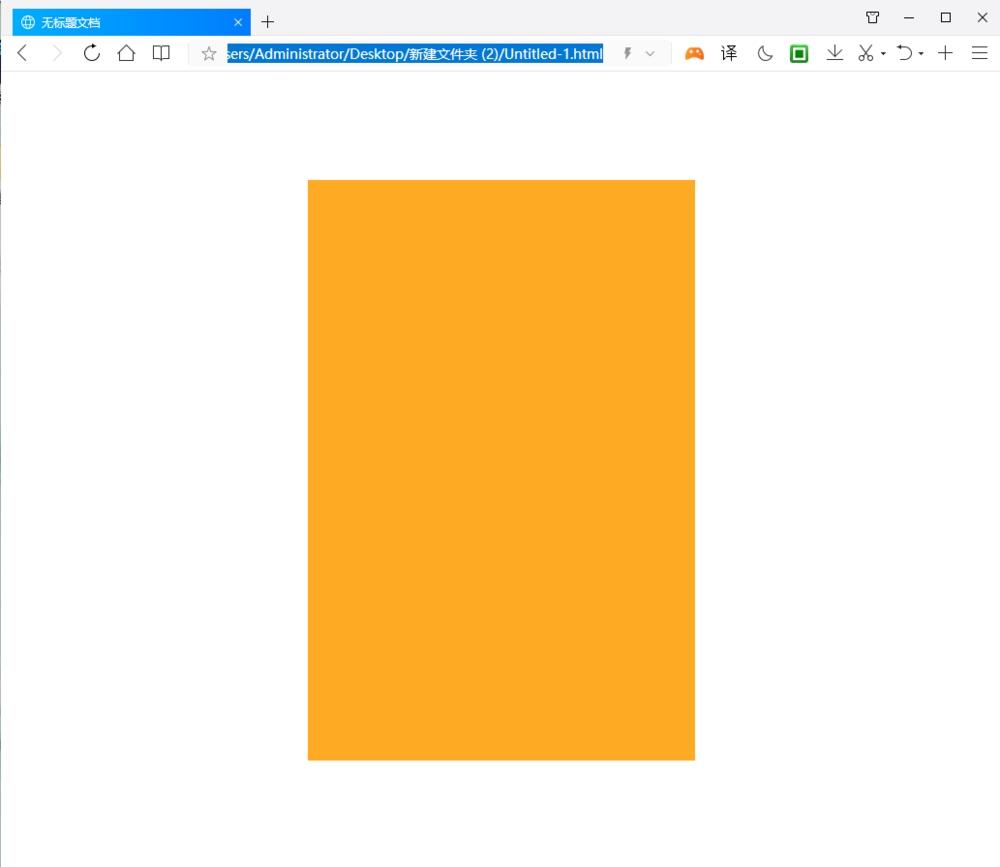
Task: Toggle night mode moon icon
Action: 765,54
